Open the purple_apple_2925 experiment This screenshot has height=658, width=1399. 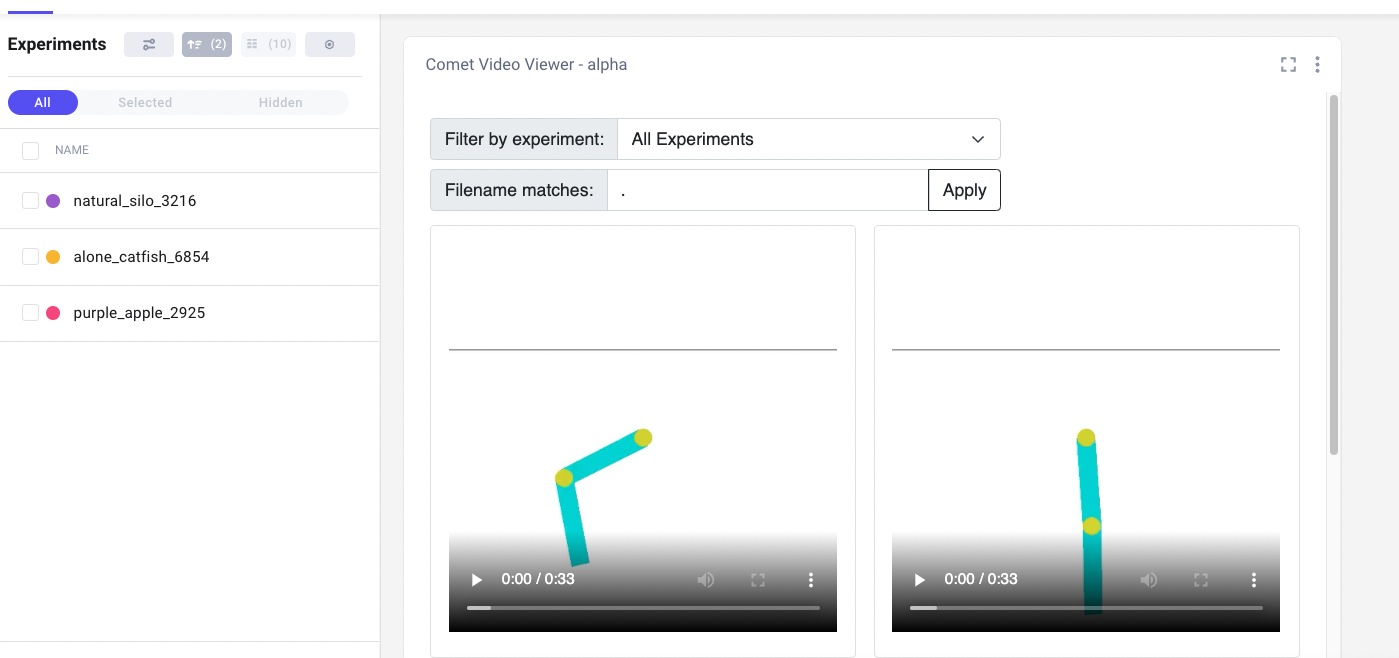click(x=139, y=313)
